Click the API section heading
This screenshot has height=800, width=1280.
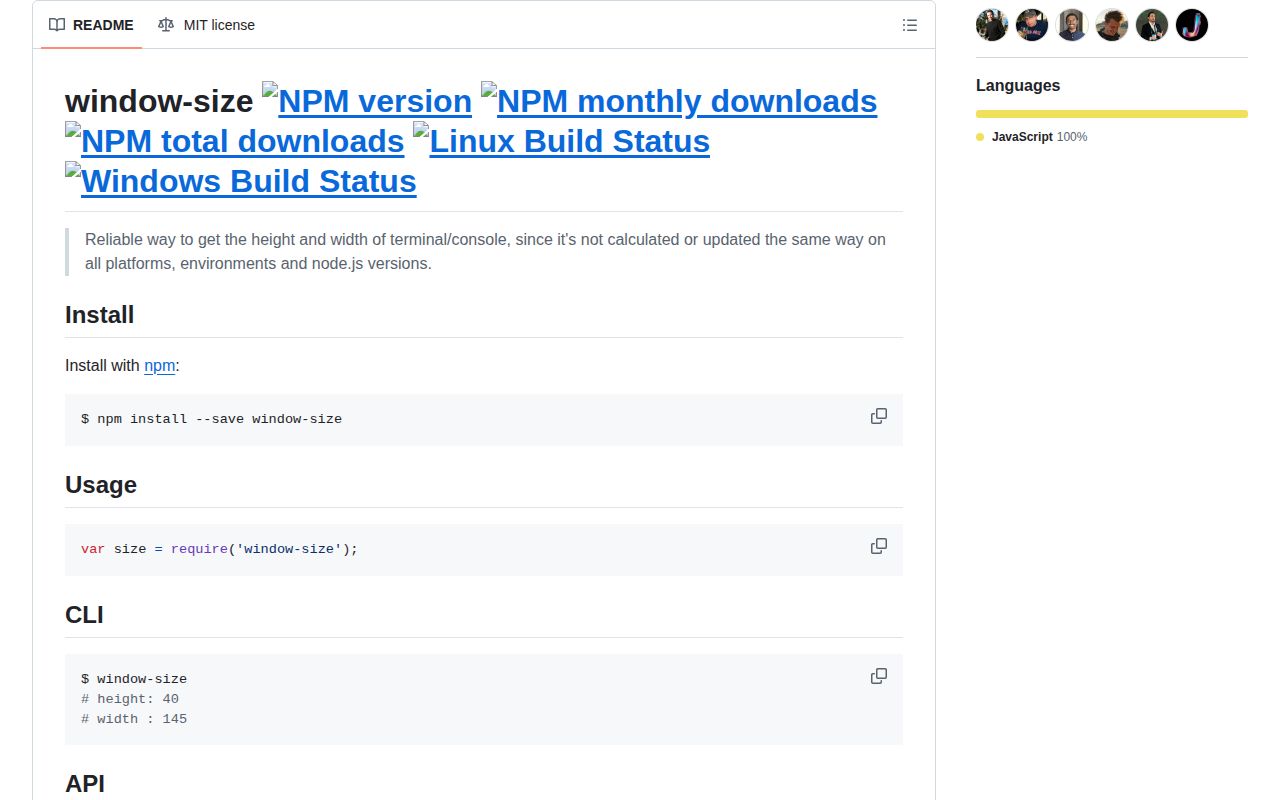point(85,783)
